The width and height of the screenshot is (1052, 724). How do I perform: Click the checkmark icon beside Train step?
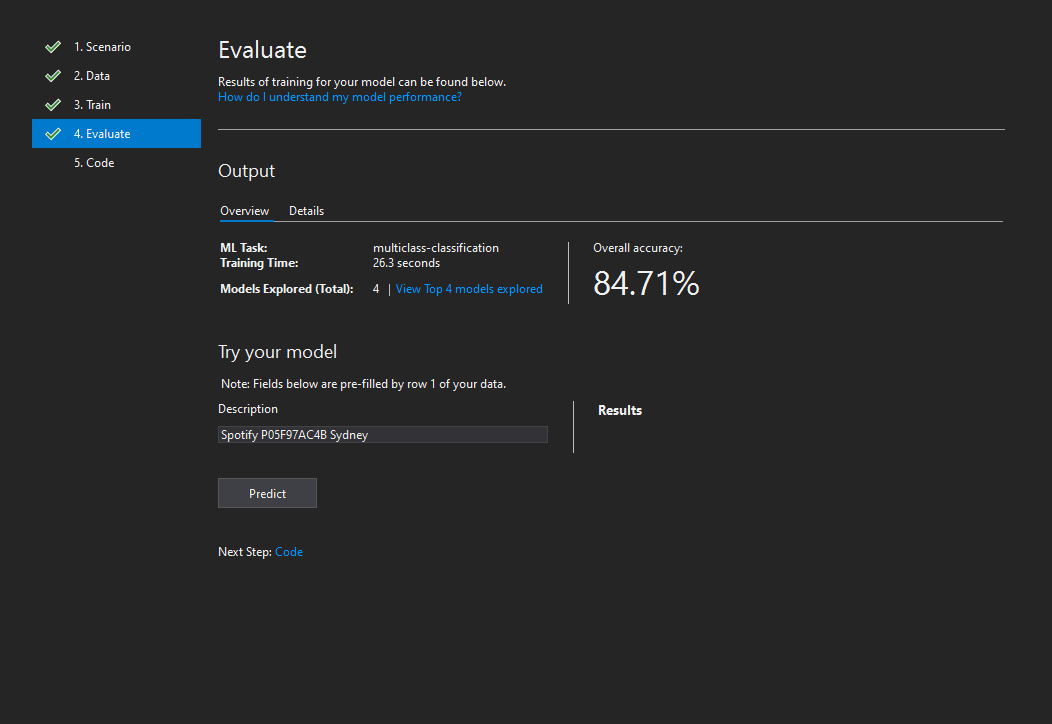(53, 105)
